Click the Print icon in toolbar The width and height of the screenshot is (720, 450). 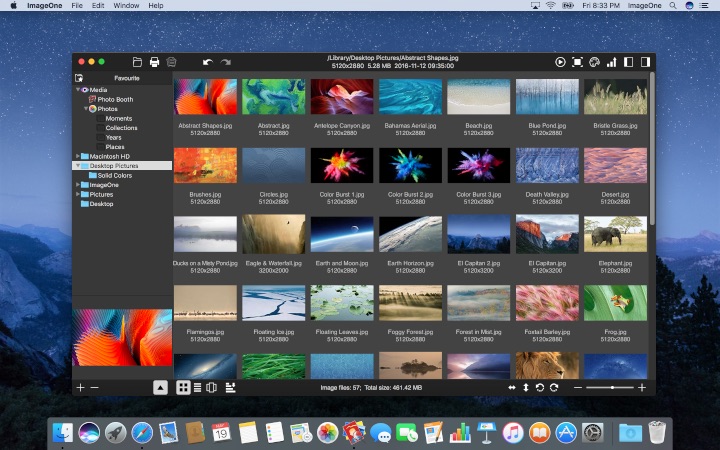coord(154,62)
